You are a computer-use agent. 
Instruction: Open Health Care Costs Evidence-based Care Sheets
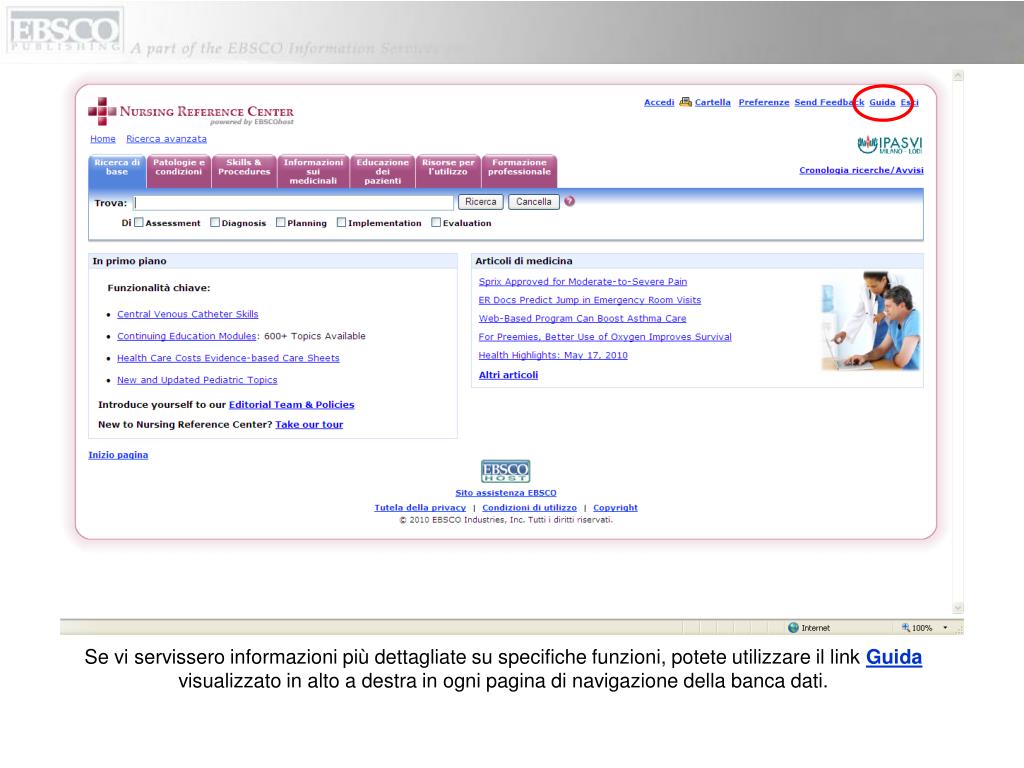pos(228,358)
